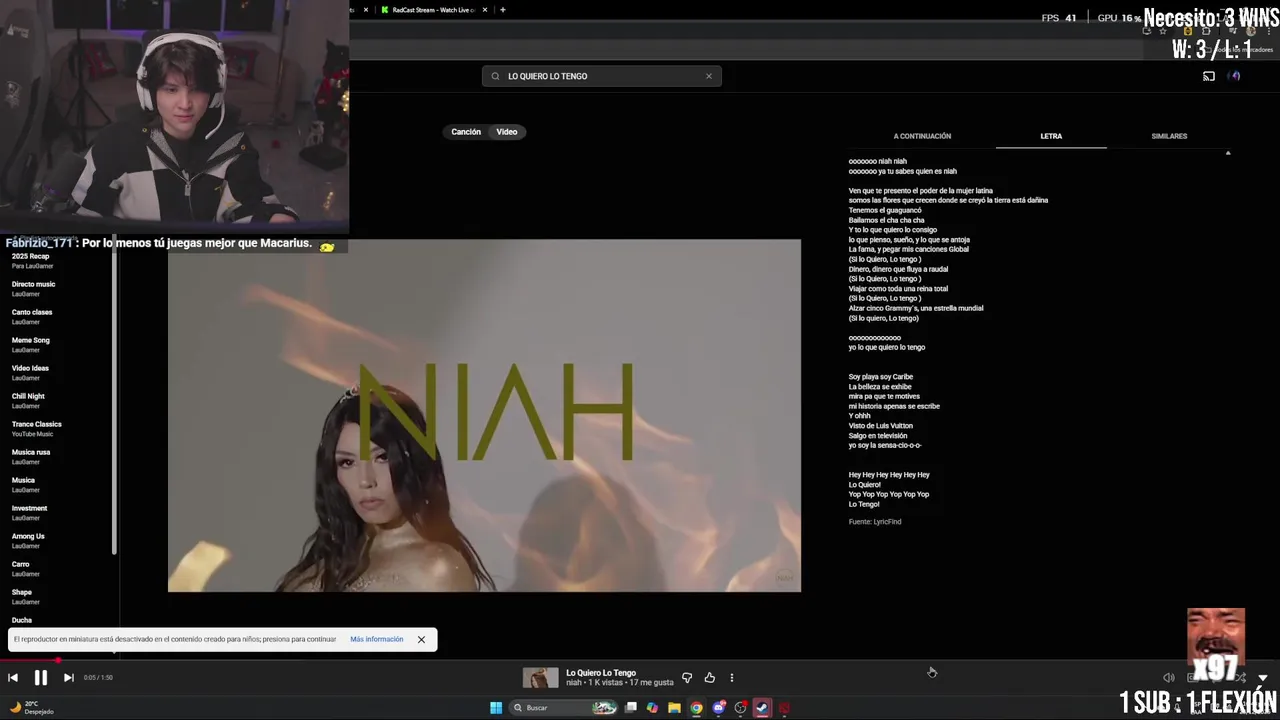Open Task View from the taskbar
Screen dimensions: 1280x720
click(631, 708)
